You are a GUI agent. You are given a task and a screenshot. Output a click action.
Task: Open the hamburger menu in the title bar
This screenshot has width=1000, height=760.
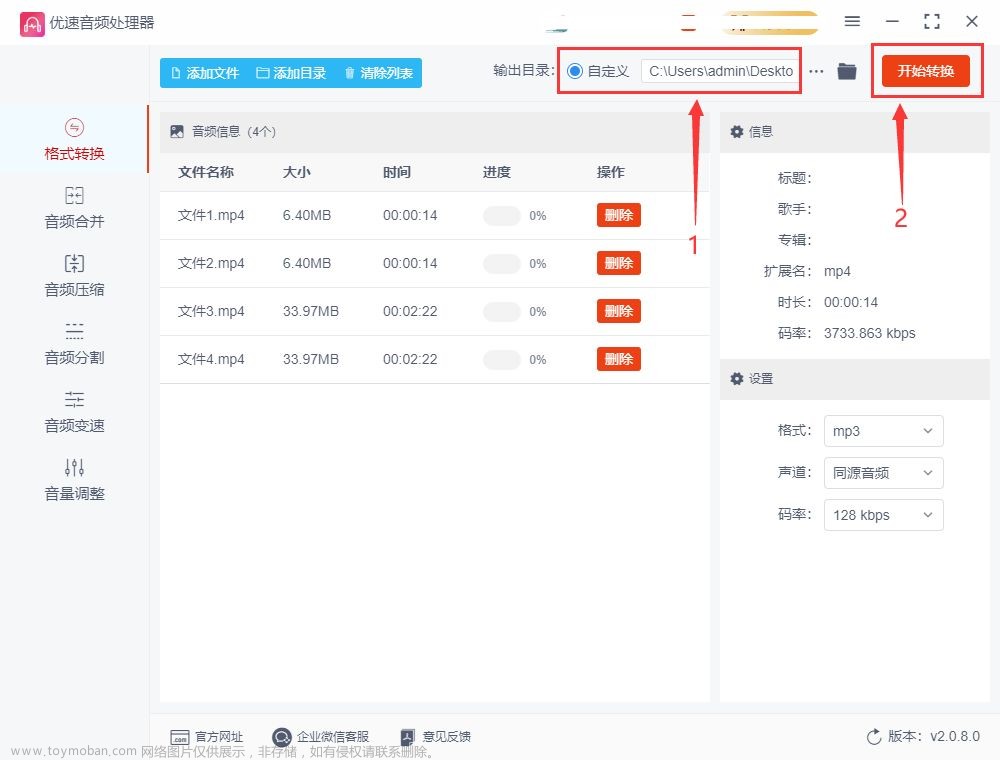(x=852, y=21)
